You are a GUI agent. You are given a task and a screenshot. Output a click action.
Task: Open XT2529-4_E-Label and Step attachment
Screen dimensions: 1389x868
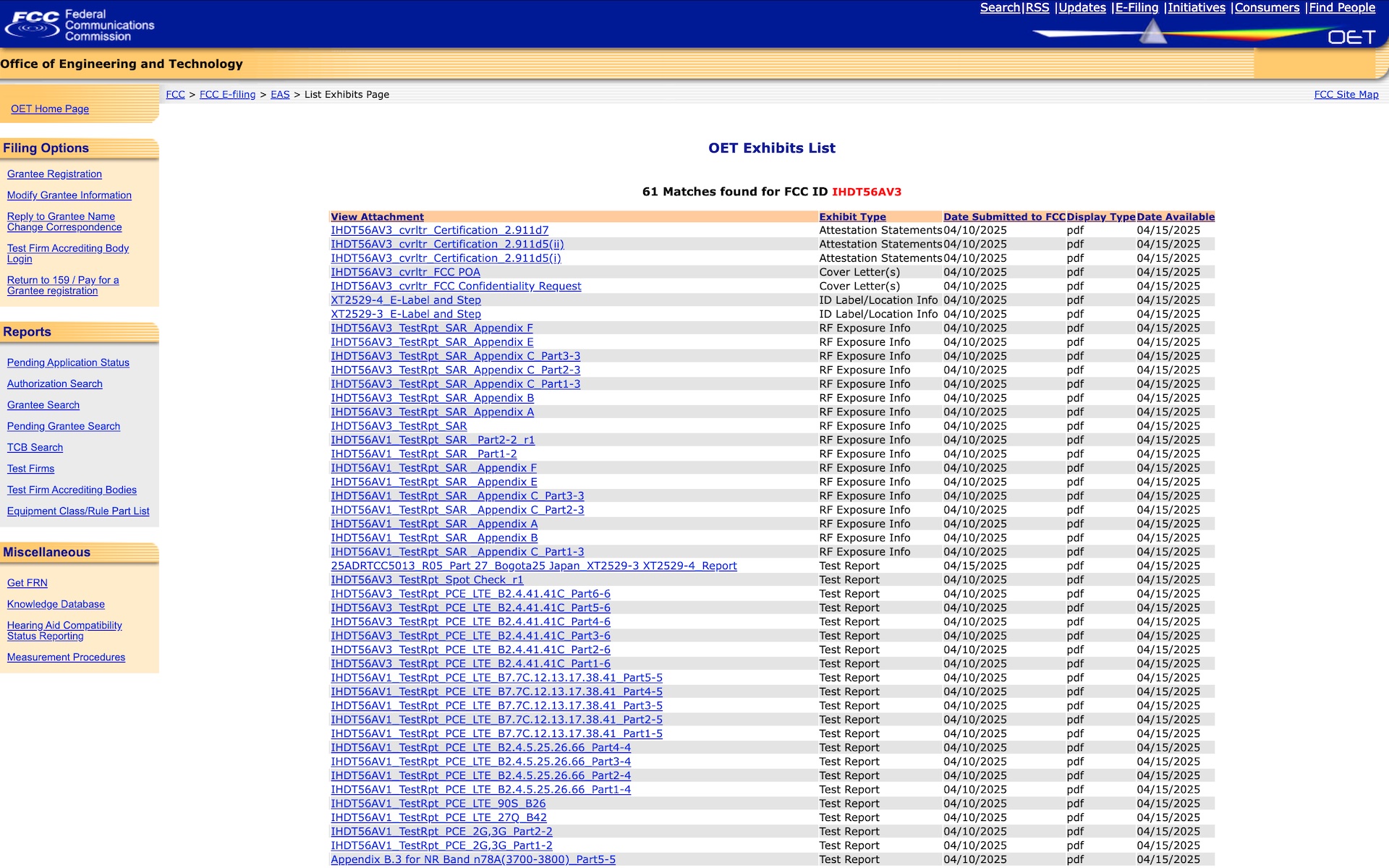coord(405,300)
